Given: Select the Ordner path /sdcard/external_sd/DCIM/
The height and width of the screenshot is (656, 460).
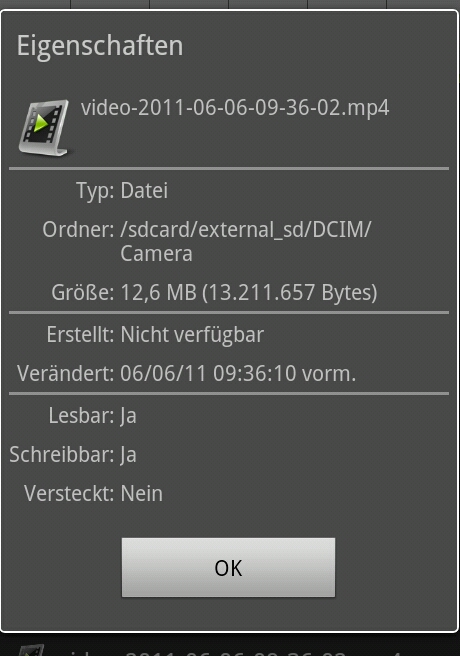Looking at the screenshot, I should click(245, 229).
